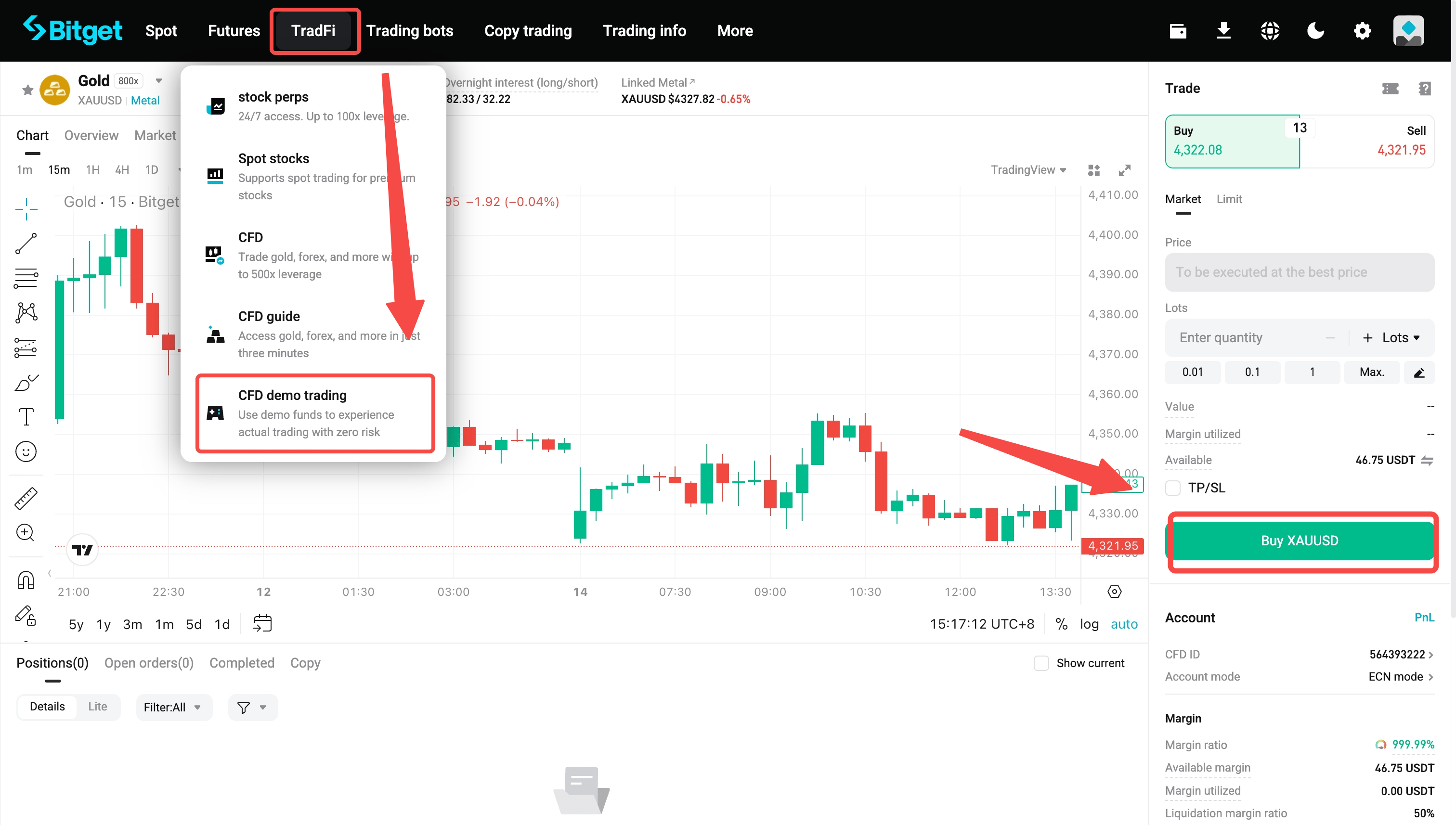The height and width of the screenshot is (825, 1456).
Task: Open the coupon ticket icon in Trade
Action: point(1390,89)
